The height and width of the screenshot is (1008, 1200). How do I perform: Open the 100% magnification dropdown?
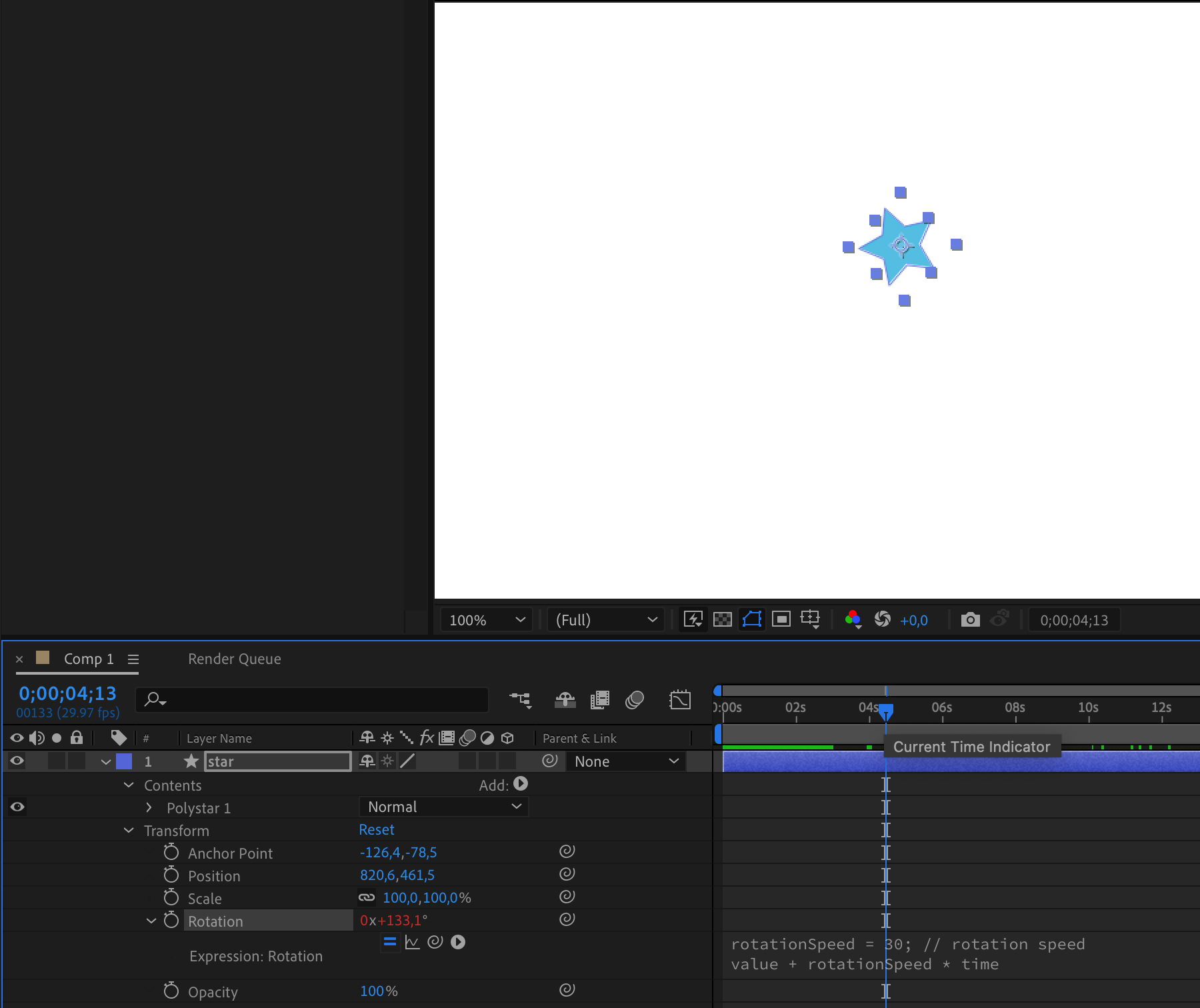[x=487, y=620]
